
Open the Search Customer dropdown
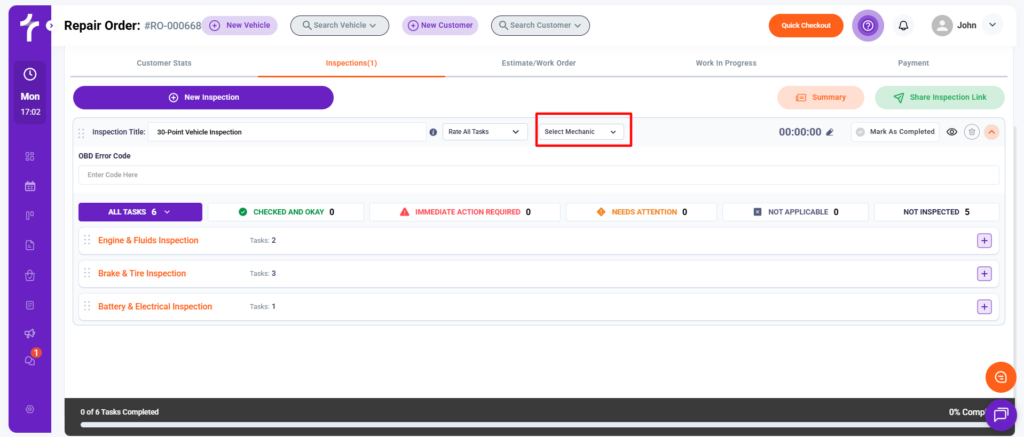[x=540, y=25]
